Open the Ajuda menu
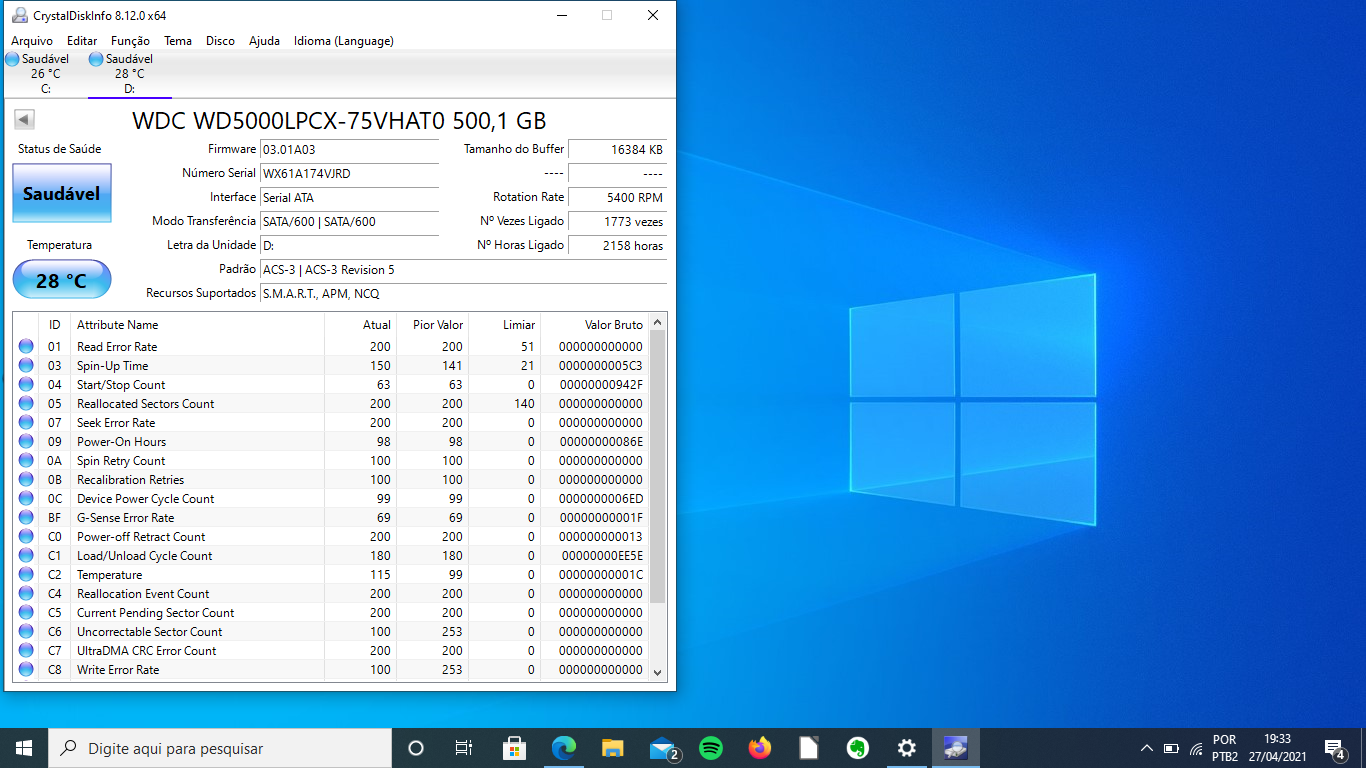 click(264, 41)
